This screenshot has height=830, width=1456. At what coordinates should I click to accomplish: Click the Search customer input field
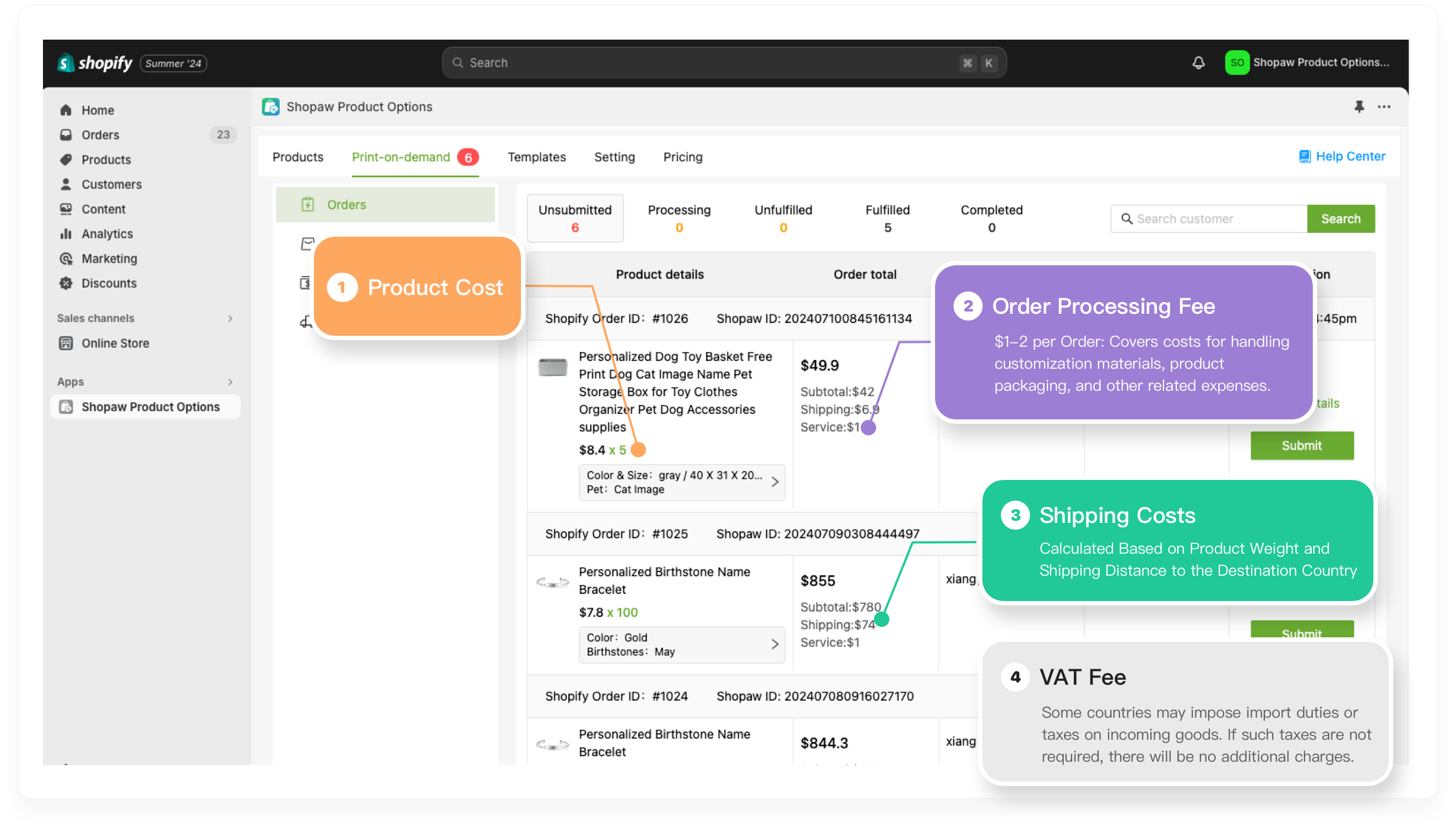pyautogui.click(x=1209, y=219)
